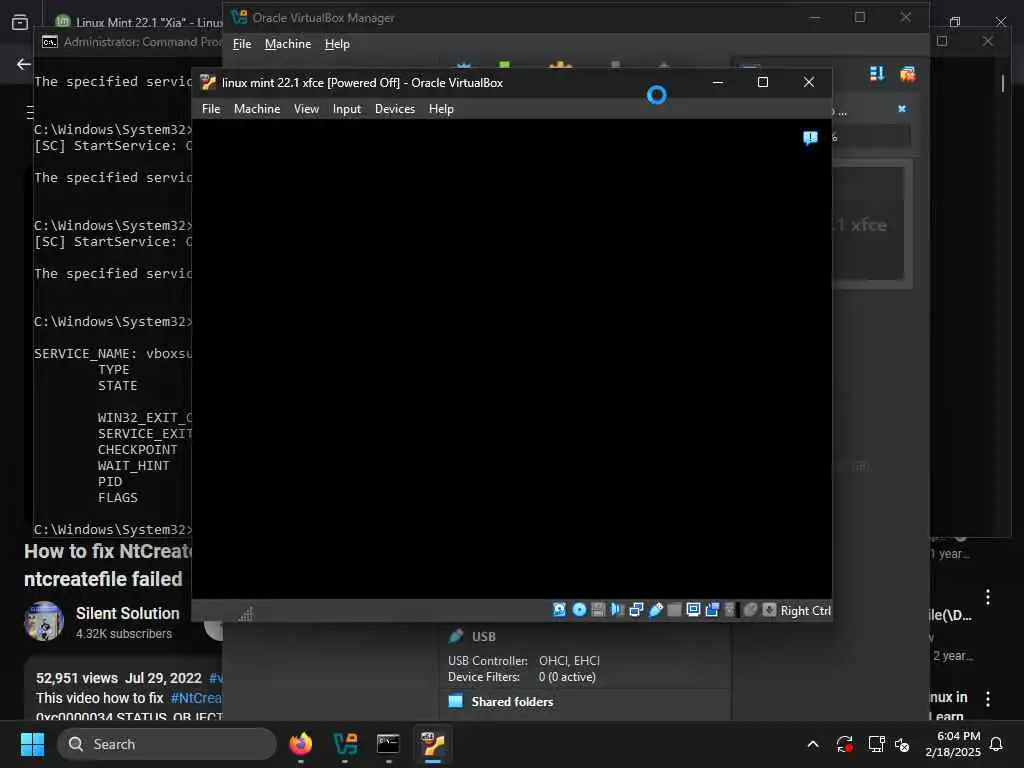Open Devices menu in VM window
Screen dimensions: 1024x768
pos(394,109)
